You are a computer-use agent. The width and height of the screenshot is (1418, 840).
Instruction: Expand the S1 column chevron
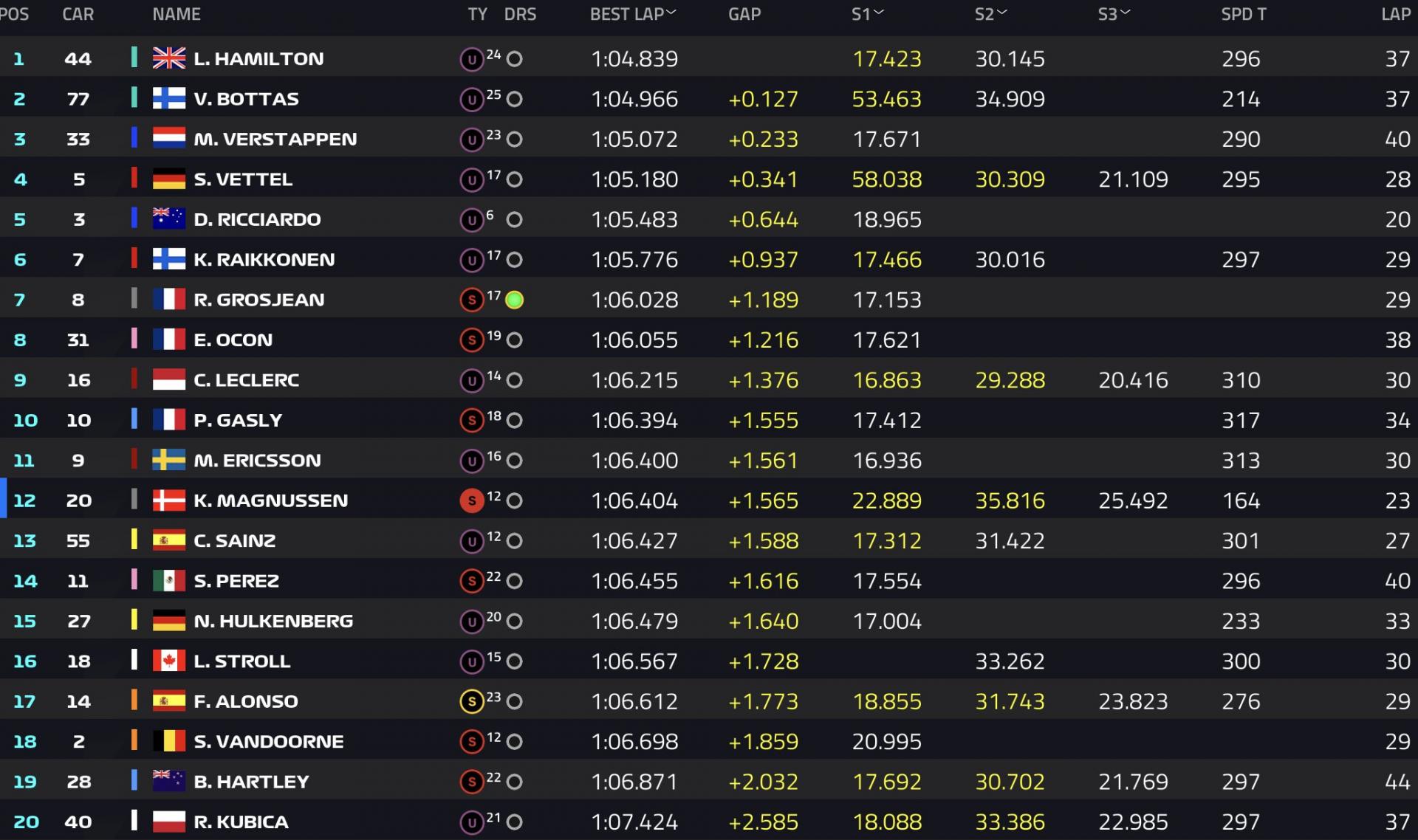point(879,13)
